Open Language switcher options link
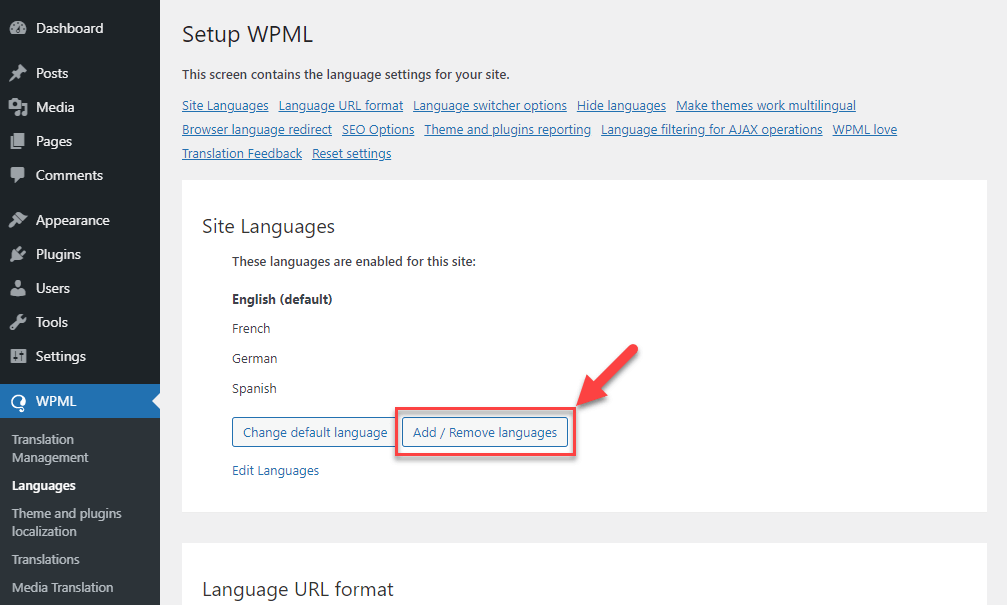Screen dimensions: 1007x605 [489, 106]
